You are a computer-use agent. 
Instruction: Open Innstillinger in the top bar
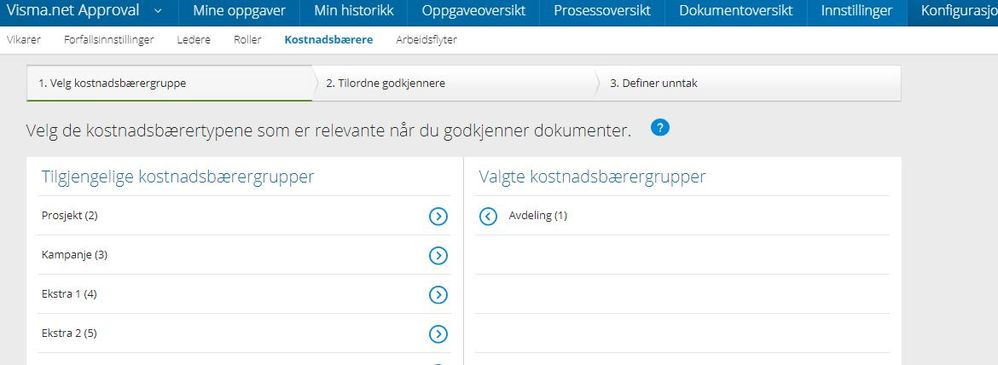pyautogui.click(x=857, y=11)
